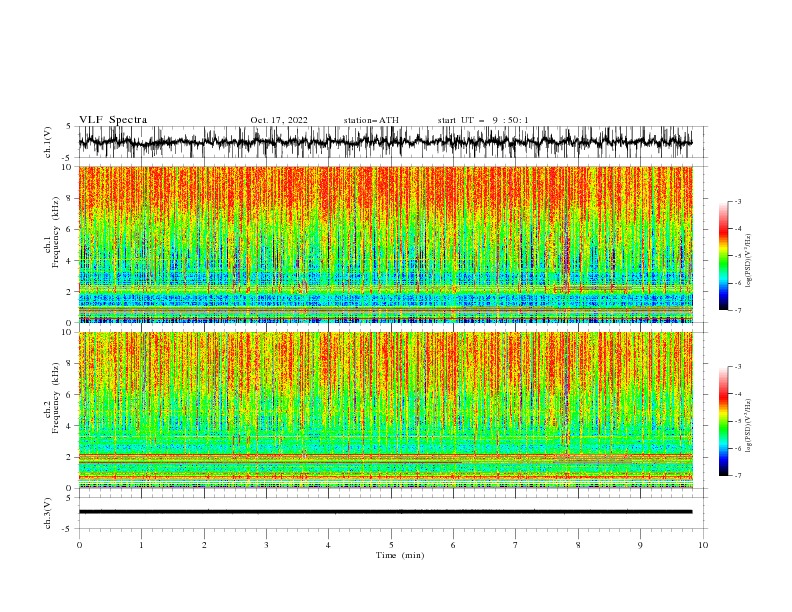Select the date "Oct. 17, 2022" in the header

point(279,120)
